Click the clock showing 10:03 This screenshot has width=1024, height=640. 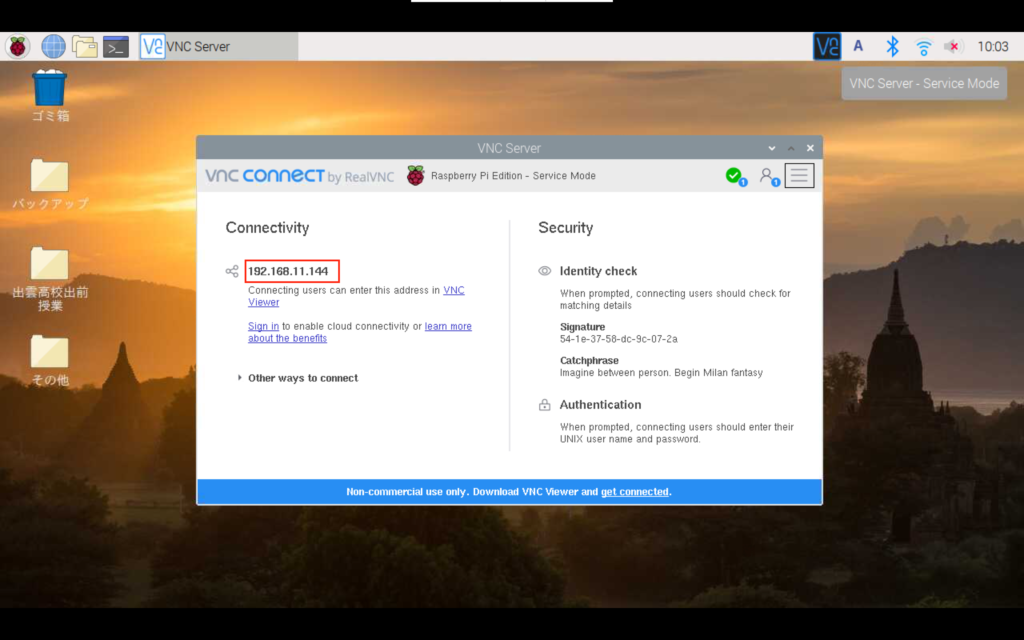pos(992,47)
